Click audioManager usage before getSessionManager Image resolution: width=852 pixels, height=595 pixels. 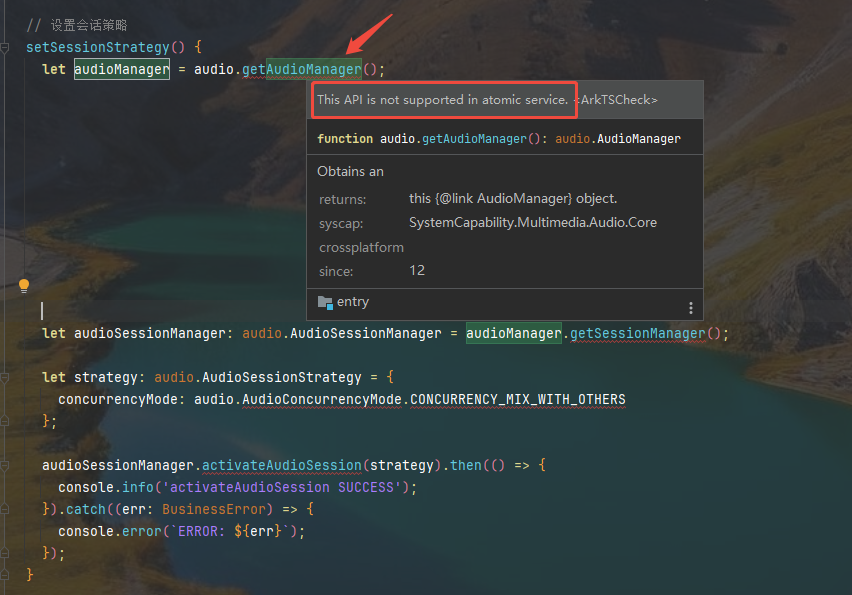click(x=513, y=334)
